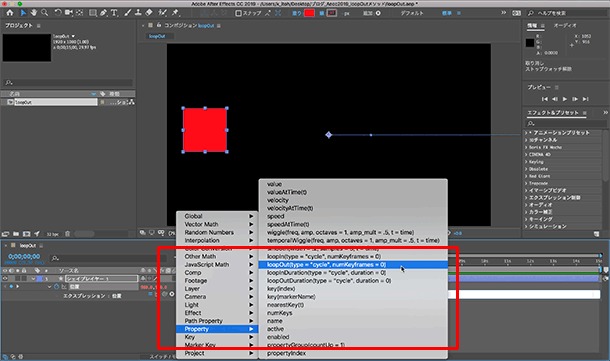Open the loopOut composition dropdown in Project panel
This screenshot has height=361, width=610.
click(x=73, y=36)
